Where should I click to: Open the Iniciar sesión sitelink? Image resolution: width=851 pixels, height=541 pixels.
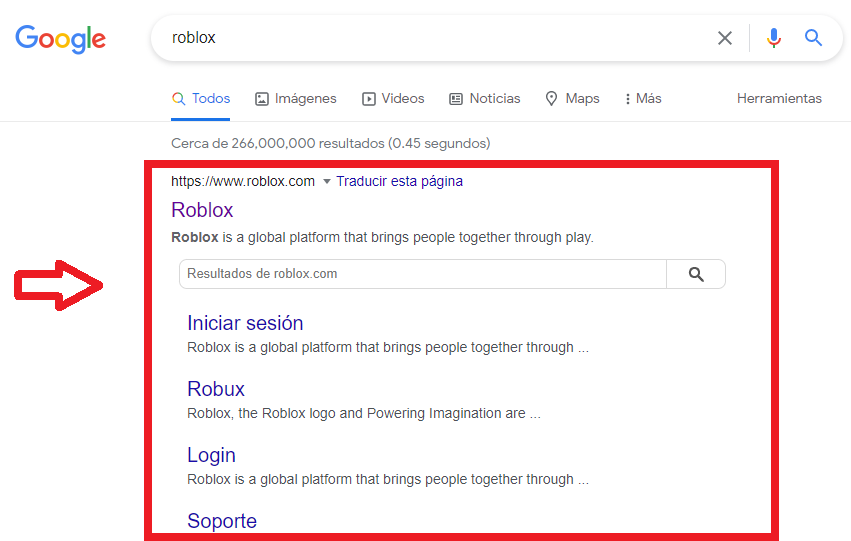click(245, 323)
